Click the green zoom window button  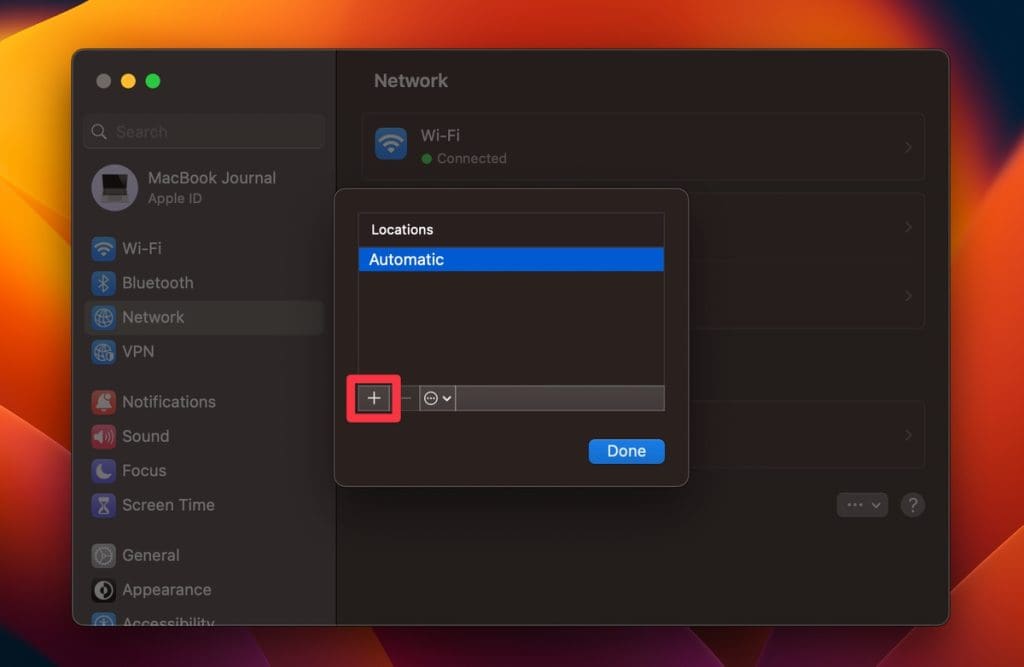(x=153, y=81)
